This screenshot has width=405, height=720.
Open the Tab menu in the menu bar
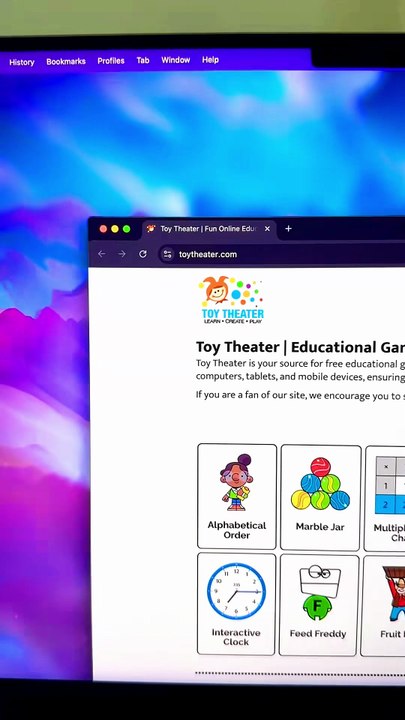point(143,60)
